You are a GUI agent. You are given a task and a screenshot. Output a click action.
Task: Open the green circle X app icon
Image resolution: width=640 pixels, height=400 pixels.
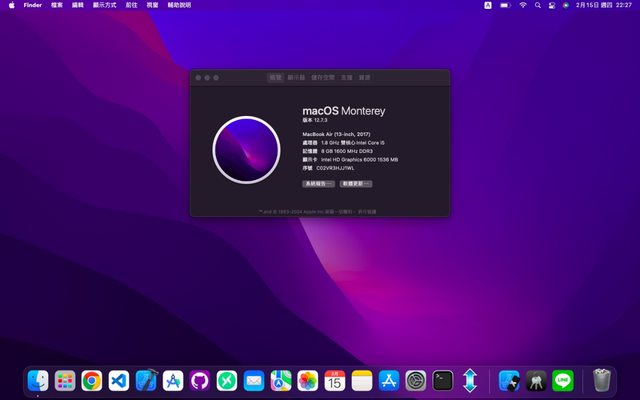coord(227,380)
